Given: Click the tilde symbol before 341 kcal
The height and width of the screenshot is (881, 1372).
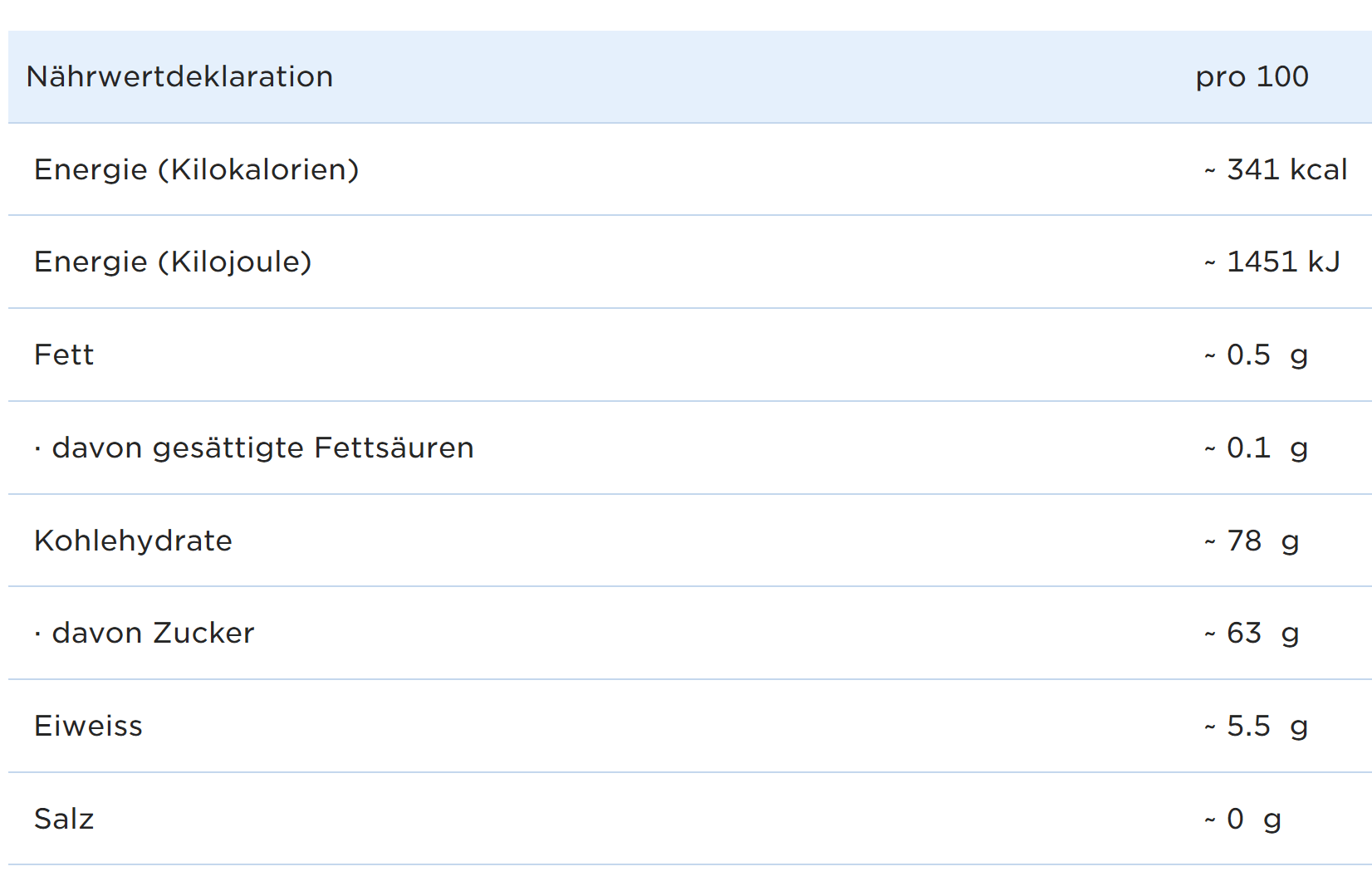Looking at the screenshot, I should tap(1210, 171).
